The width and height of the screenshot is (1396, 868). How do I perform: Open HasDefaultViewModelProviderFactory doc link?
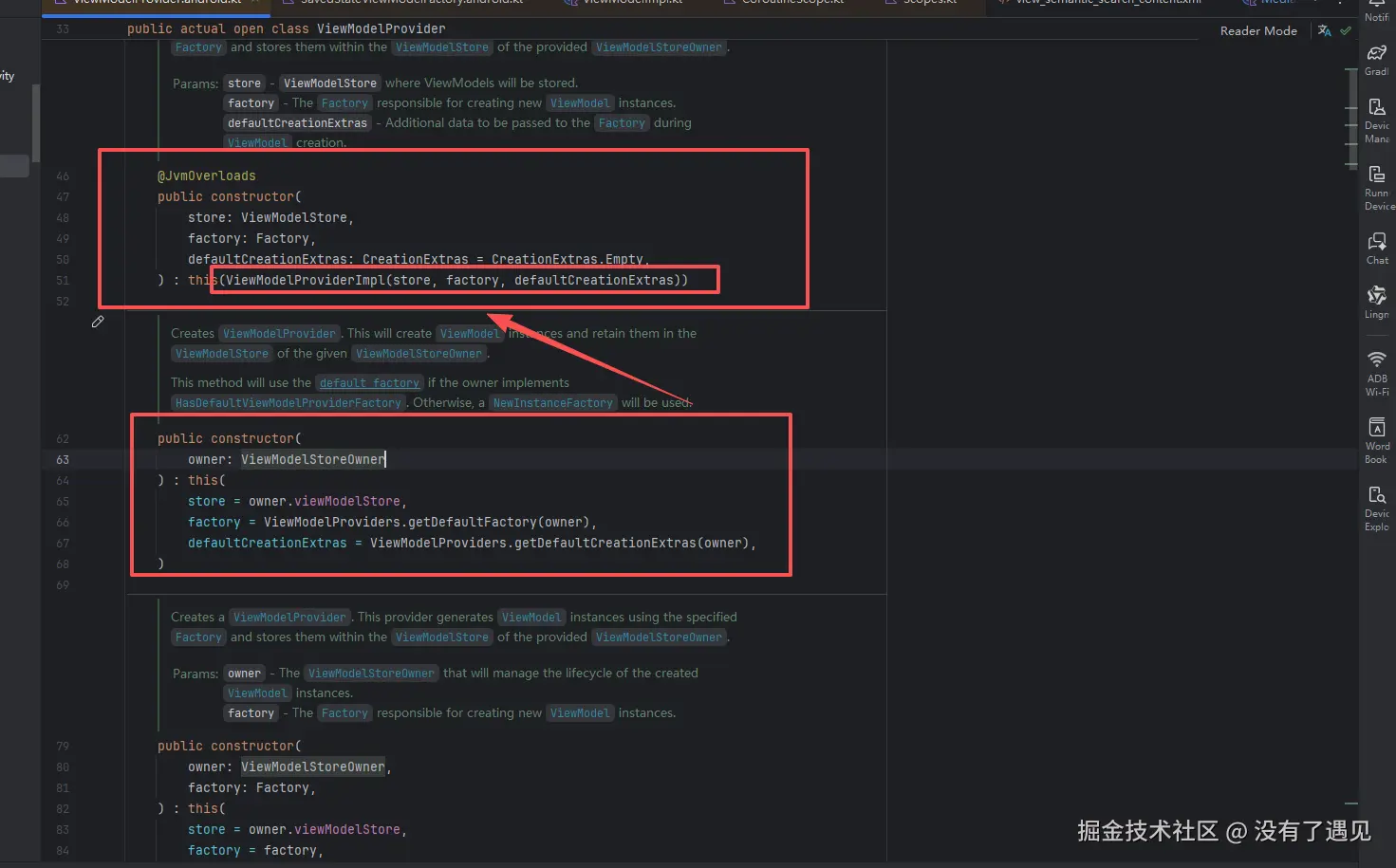click(289, 403)
